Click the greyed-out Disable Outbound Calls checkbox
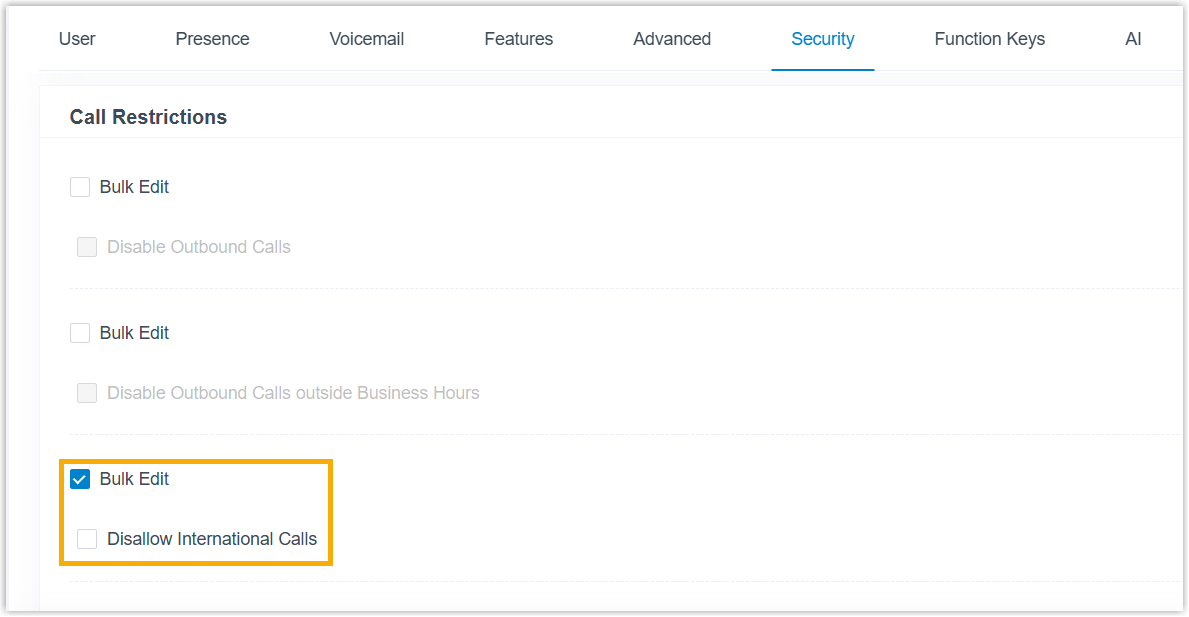 88,247
